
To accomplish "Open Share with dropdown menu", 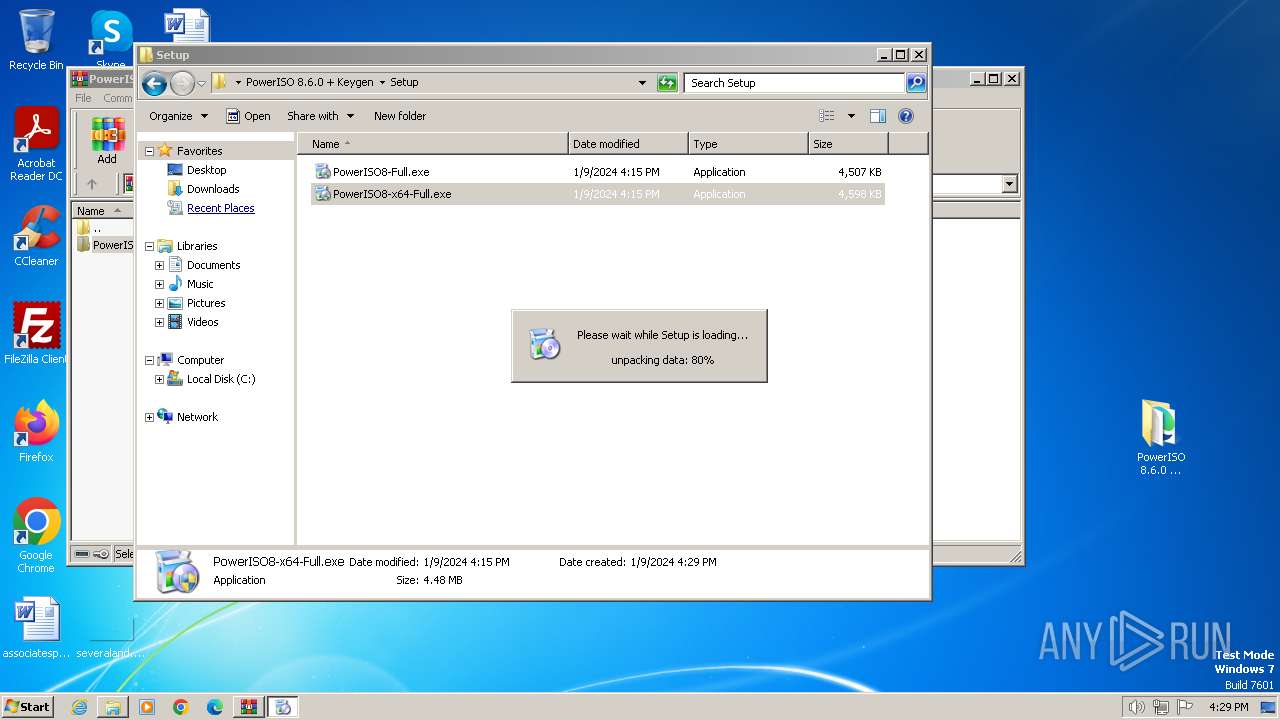I will point(320,116).
